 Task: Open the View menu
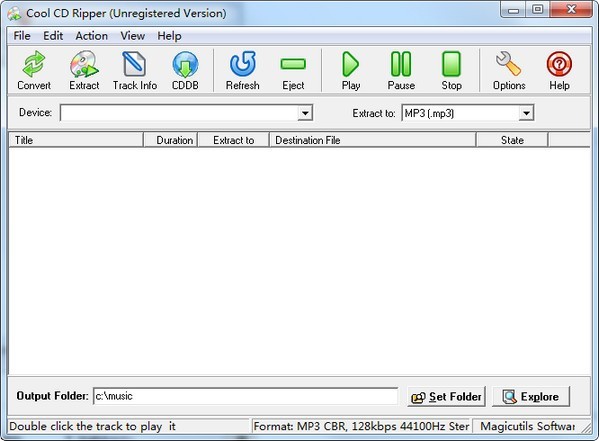[133, 36]
